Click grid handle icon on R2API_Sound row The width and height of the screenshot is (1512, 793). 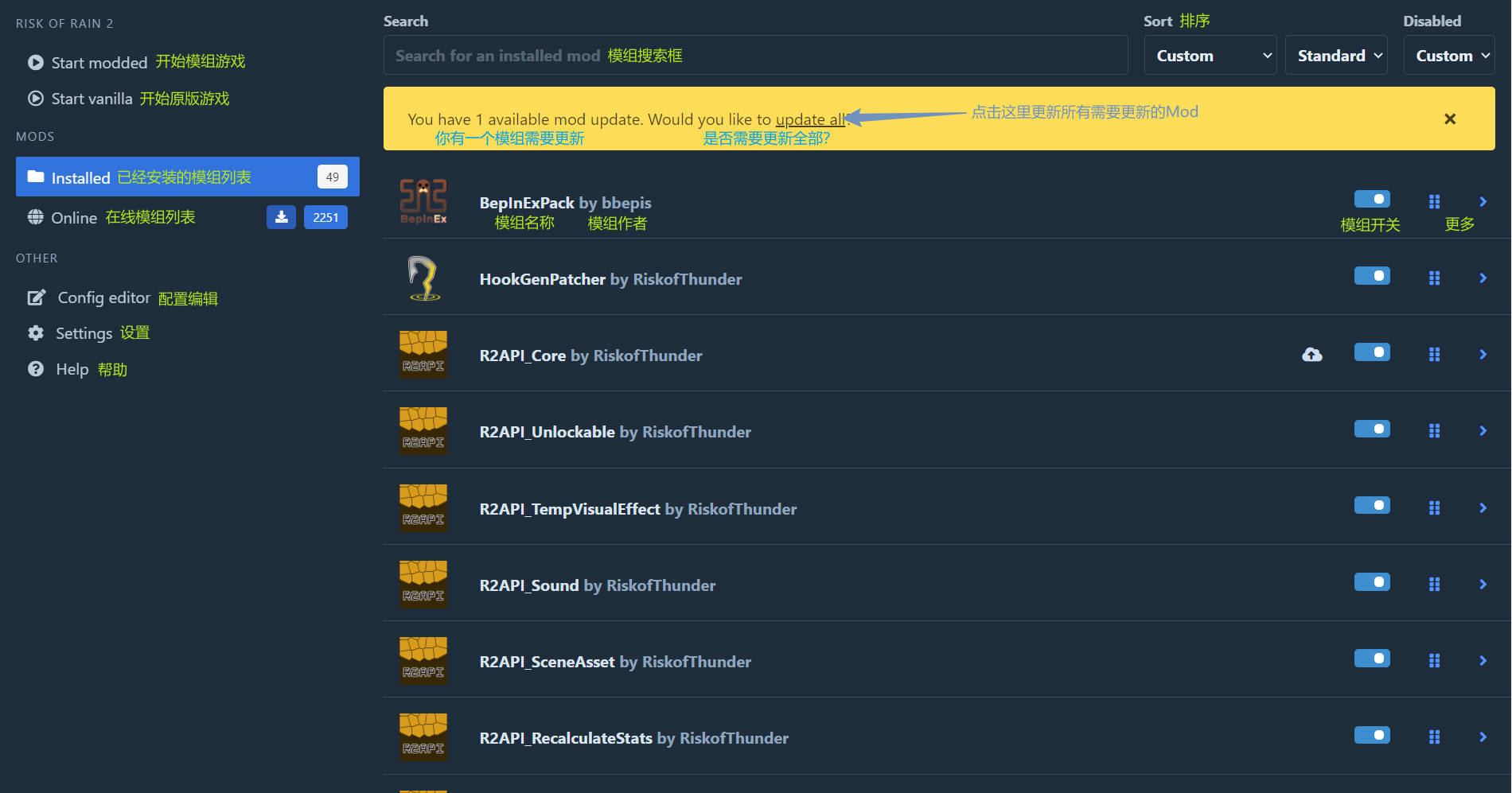click(x=1434, y=584)
